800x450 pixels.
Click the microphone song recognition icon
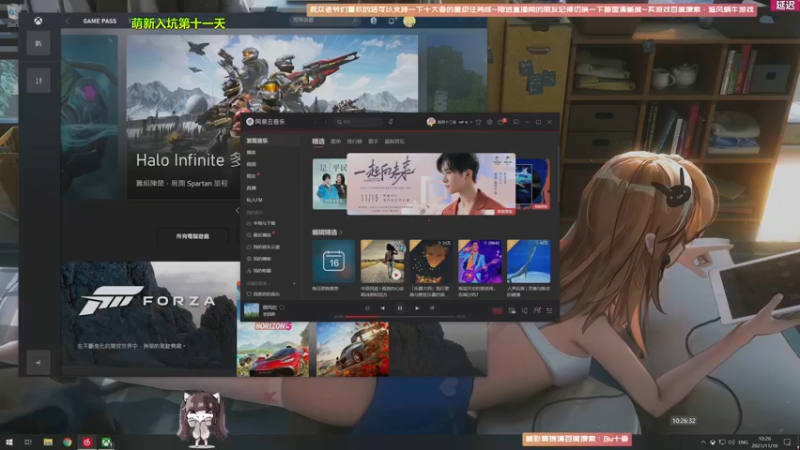tap(390, 122)
